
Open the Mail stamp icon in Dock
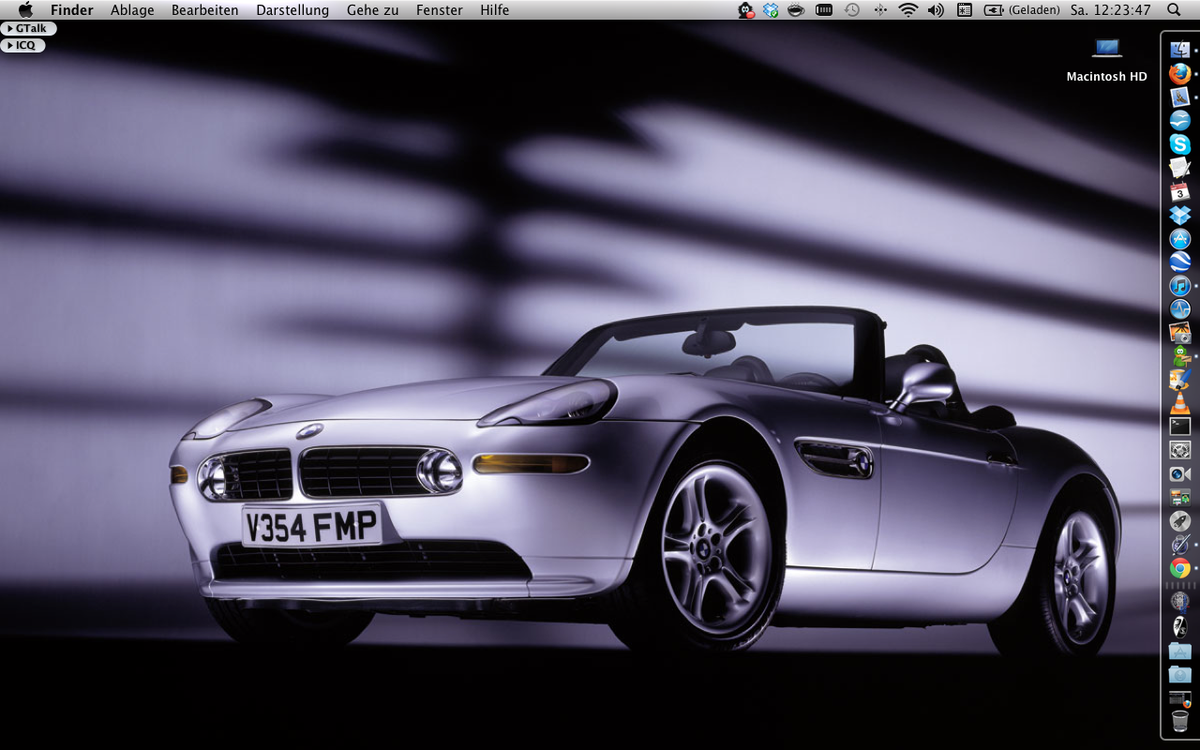point(1180,97)
